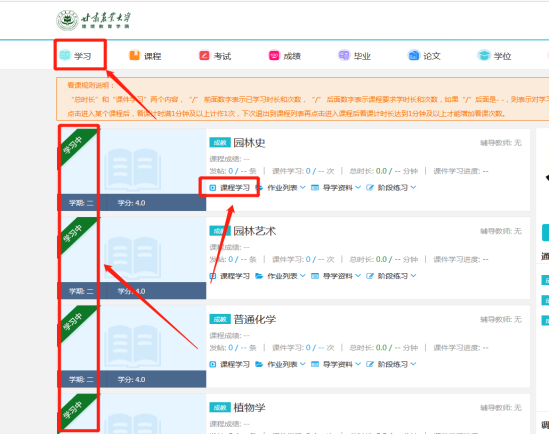550x434 pixels.
Task: Click the 课程学习 icon in 普通化学 row
Action: 213,364
